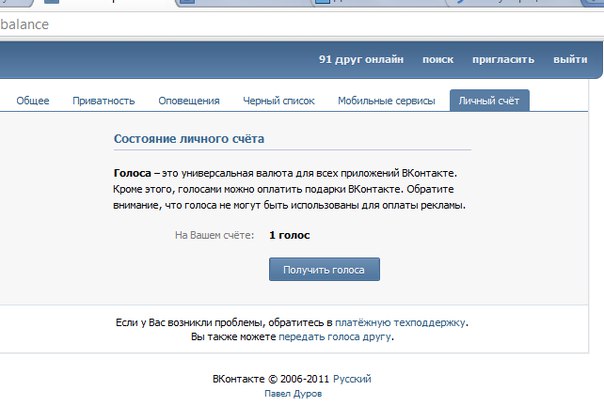Click поиск in the header

point(438,60)
